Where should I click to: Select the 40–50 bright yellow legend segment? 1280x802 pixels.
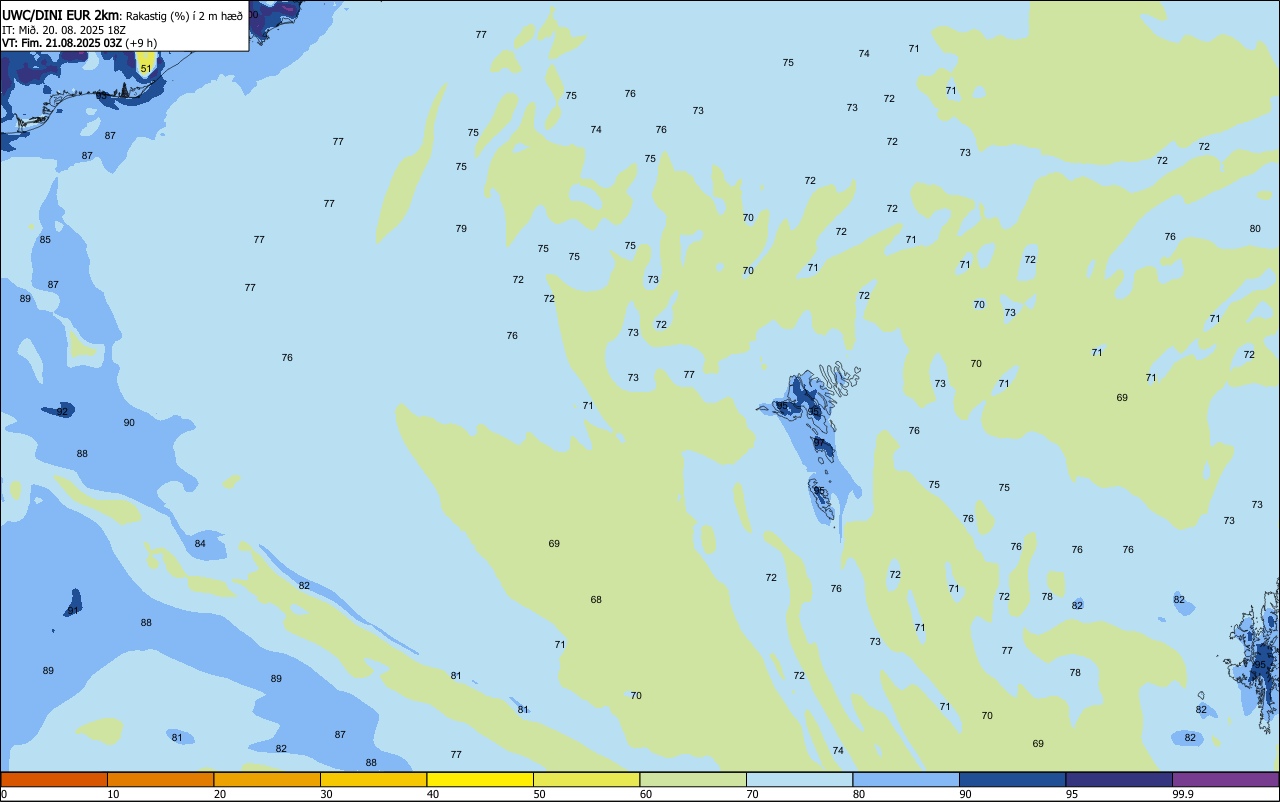pyautogui.click(x=480, y=779)
